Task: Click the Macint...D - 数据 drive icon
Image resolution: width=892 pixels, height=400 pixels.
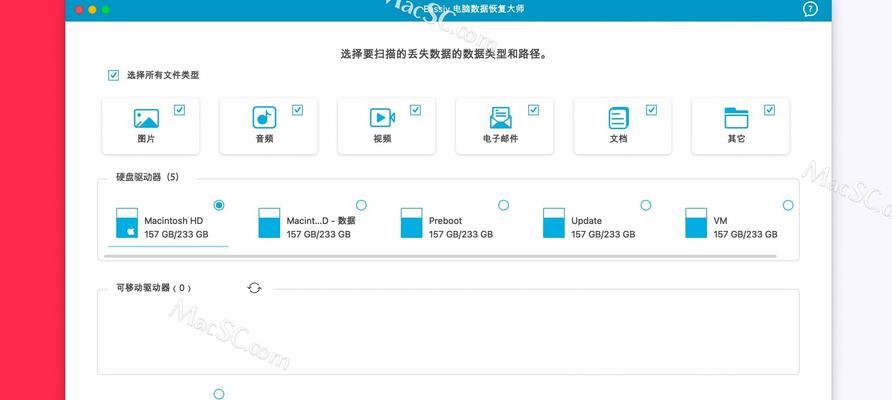Action: (x=269, y=222)
